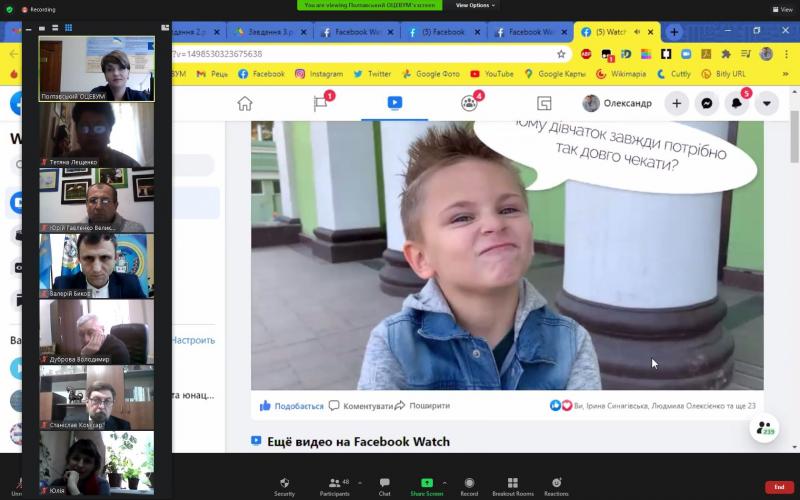Image resolution: width=800 pixels, height=500 pixels.
Task: Select Полтавський ОЦЕВУМ video thumbnail
Action: (x=97, y=68)
